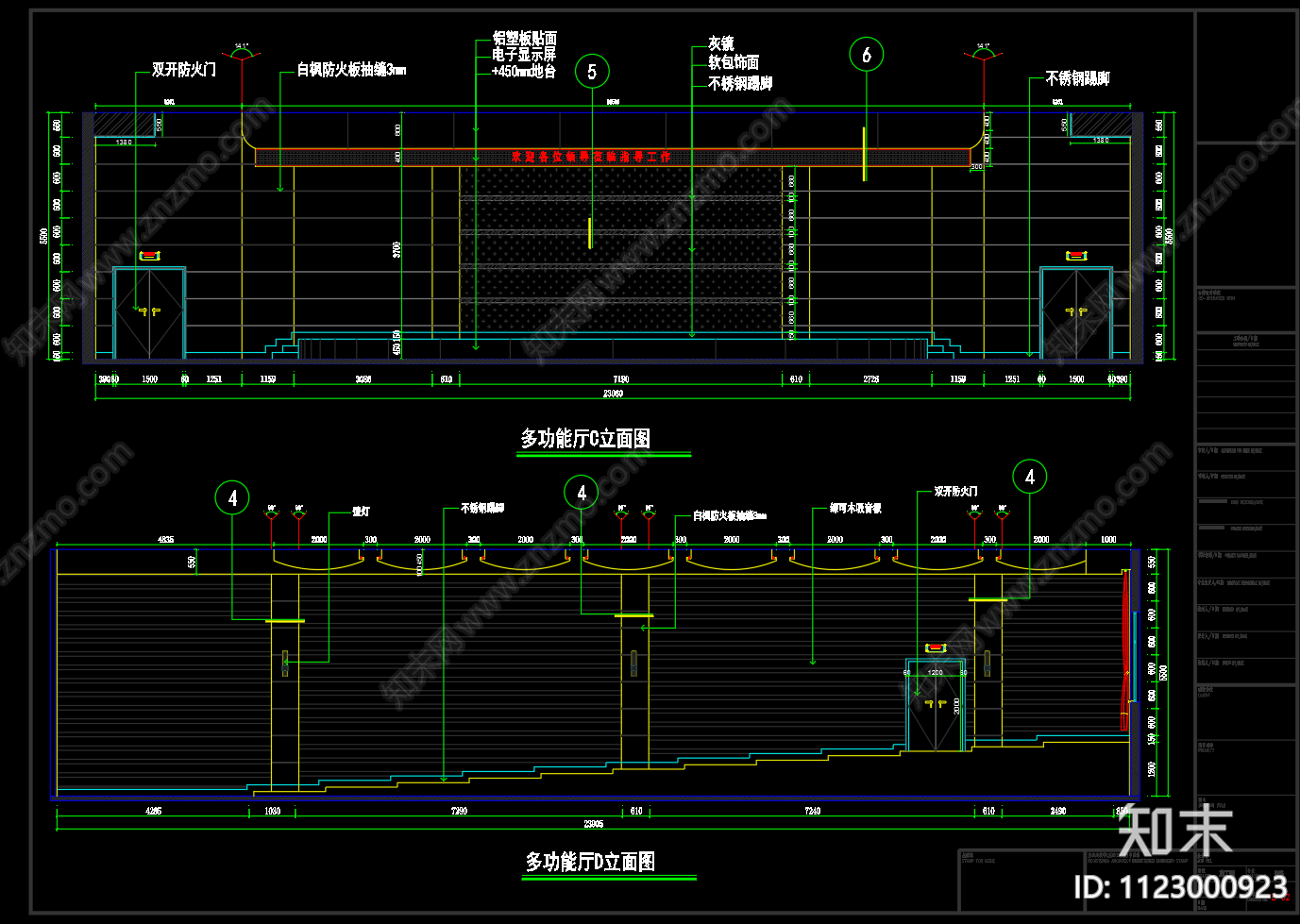
Task: Click the circled 6 section callout
Action: point(867,55)
